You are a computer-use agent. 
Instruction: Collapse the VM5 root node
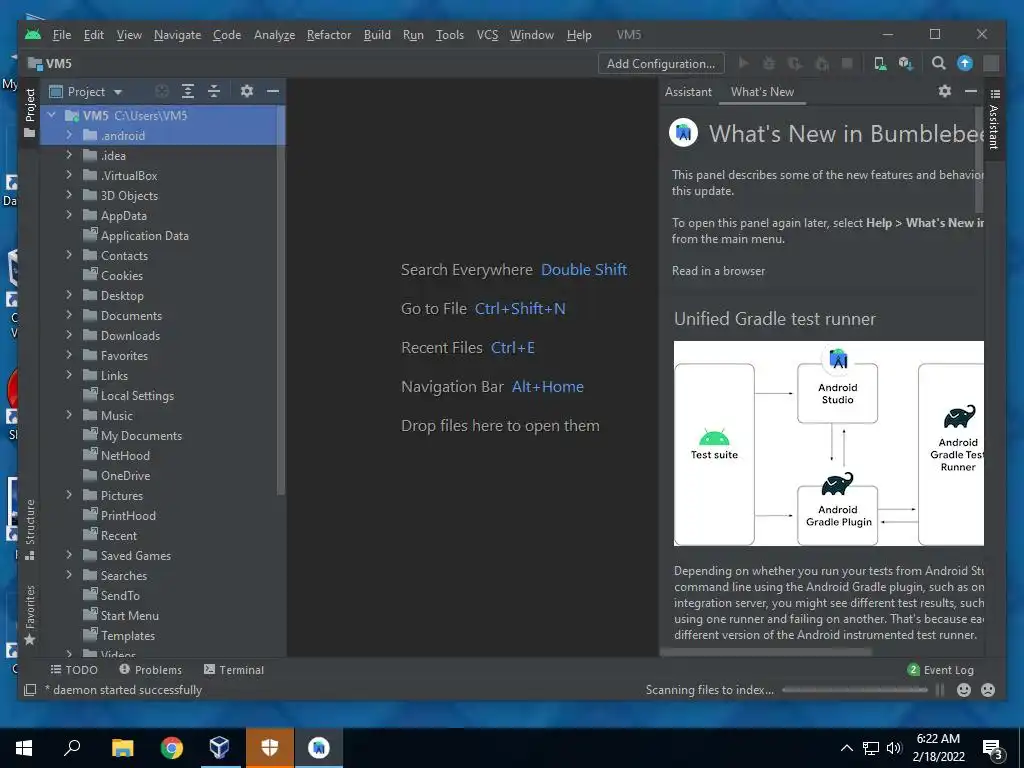52,115
